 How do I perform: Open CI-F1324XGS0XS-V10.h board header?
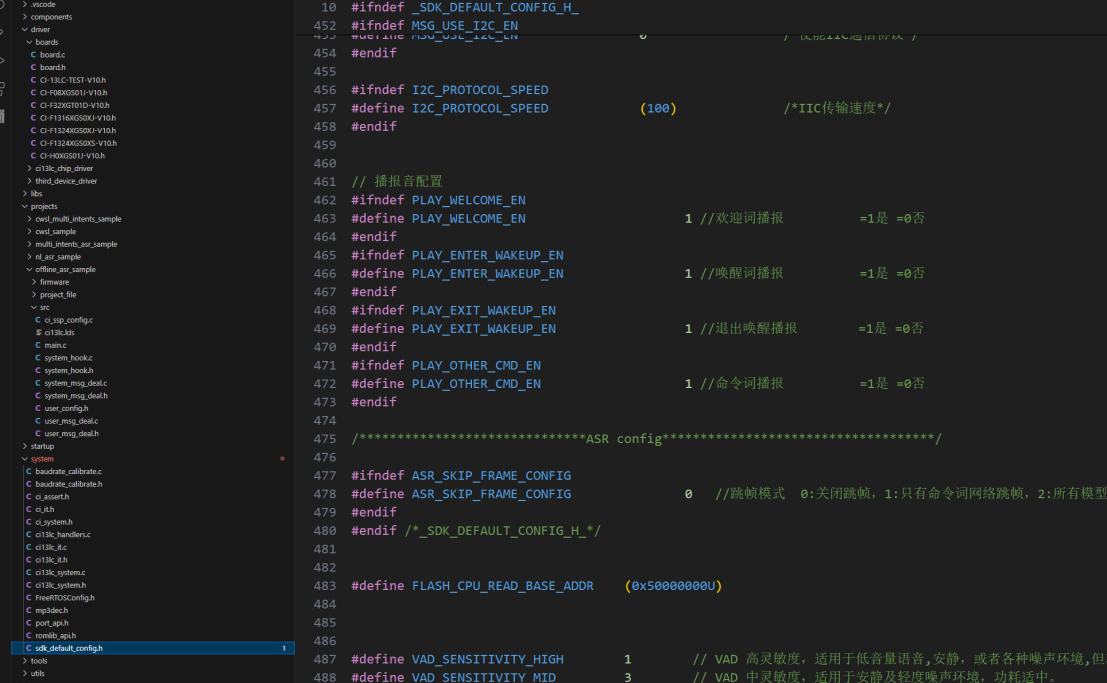pyautogui.click(x=78, y=143)
